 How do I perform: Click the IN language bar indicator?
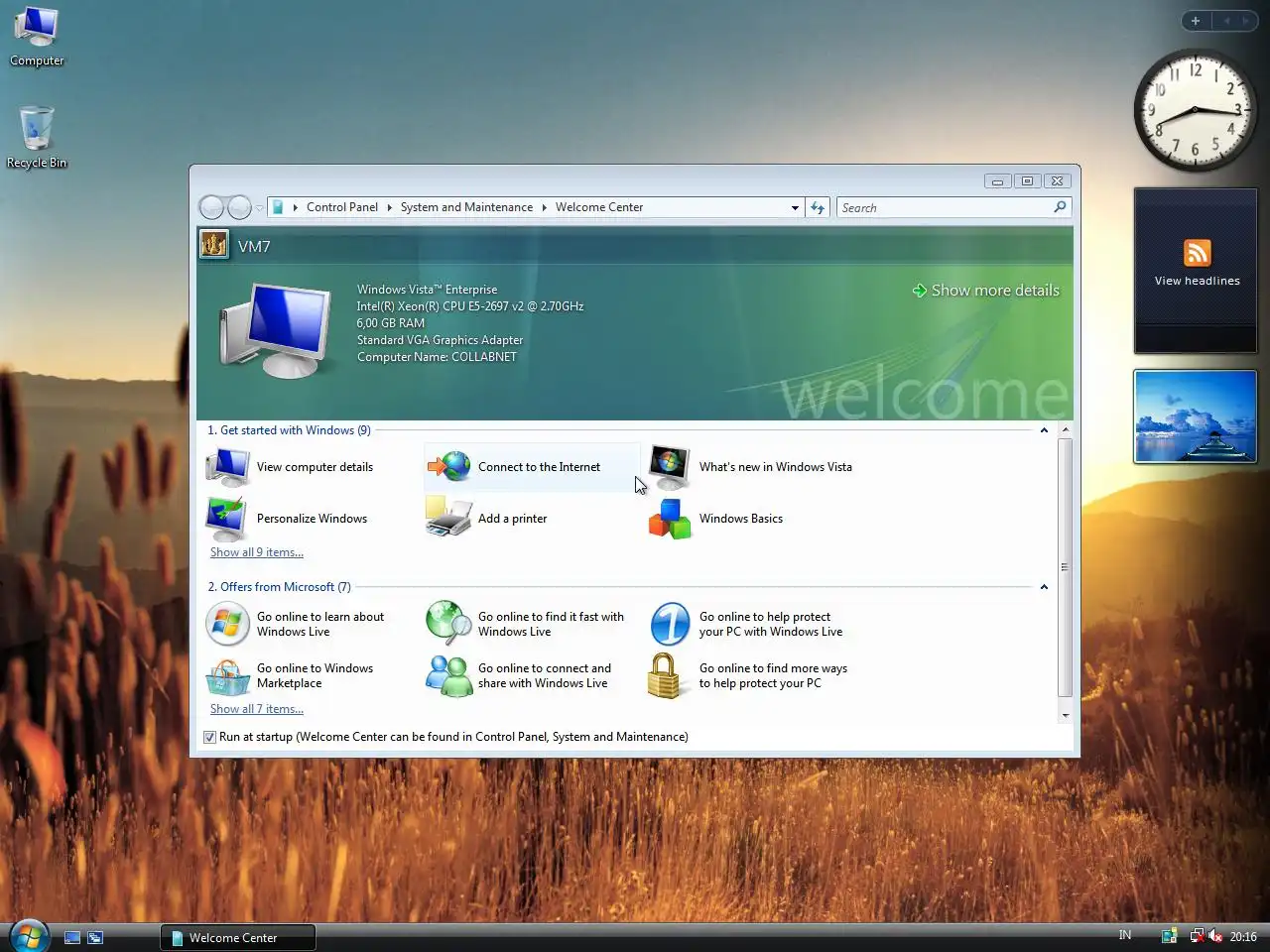click(1125, 935)
